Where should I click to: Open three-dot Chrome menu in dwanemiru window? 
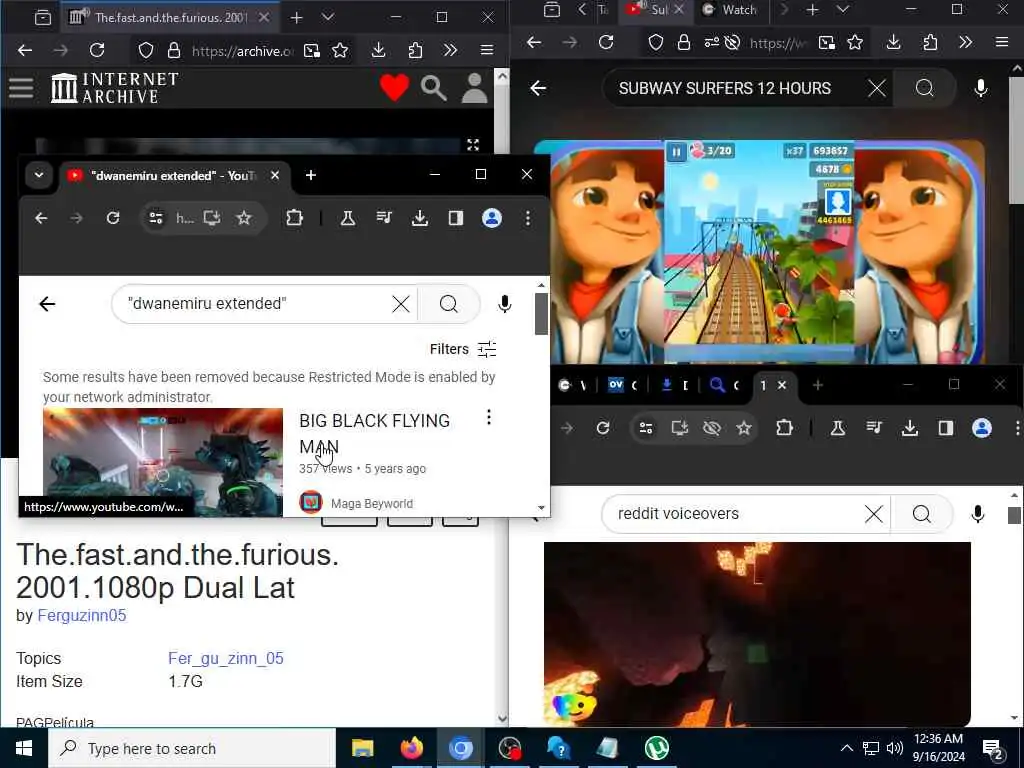click(x=528, y=218)
